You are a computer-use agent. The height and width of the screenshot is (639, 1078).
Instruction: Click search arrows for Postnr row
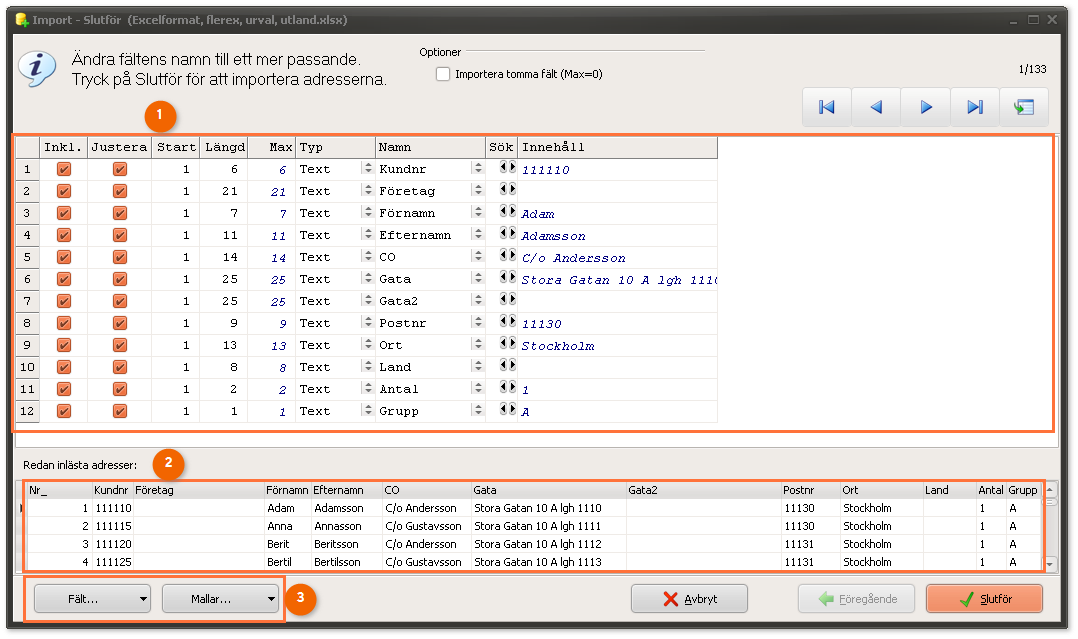pyautogui.click(x=507, y=321)
